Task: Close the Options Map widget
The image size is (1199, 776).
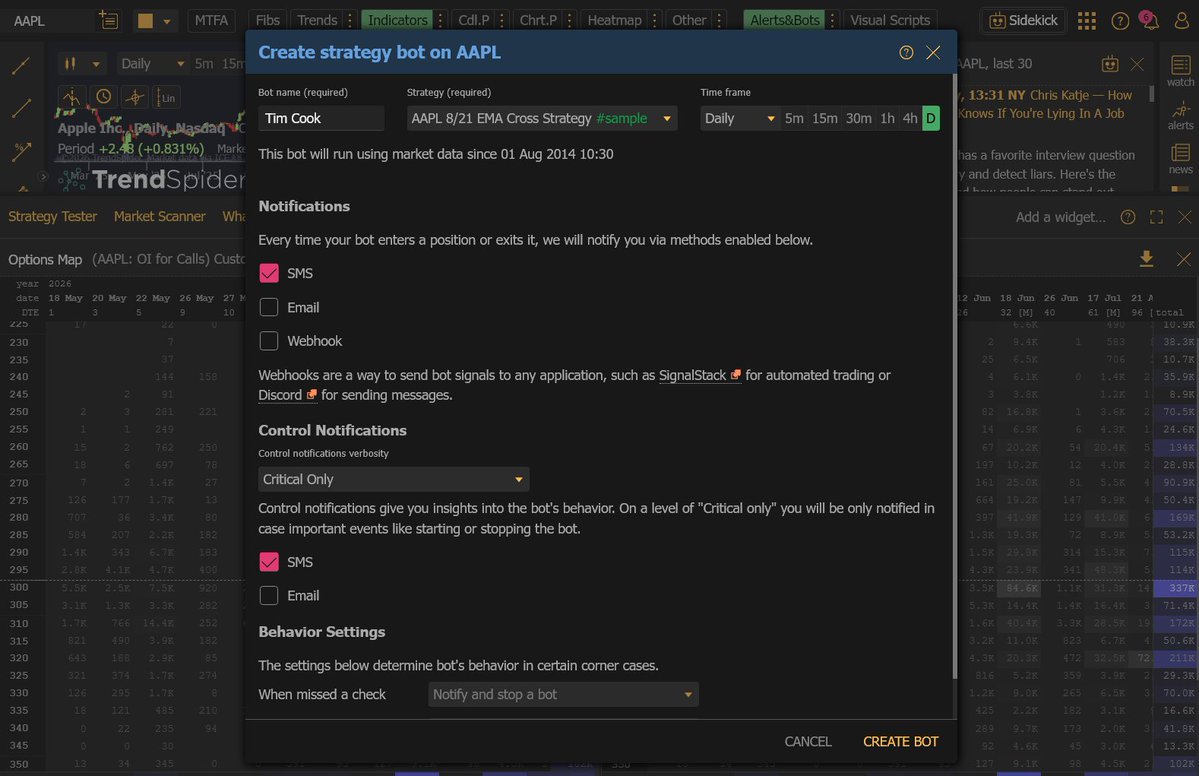Action: point(1184,259)
